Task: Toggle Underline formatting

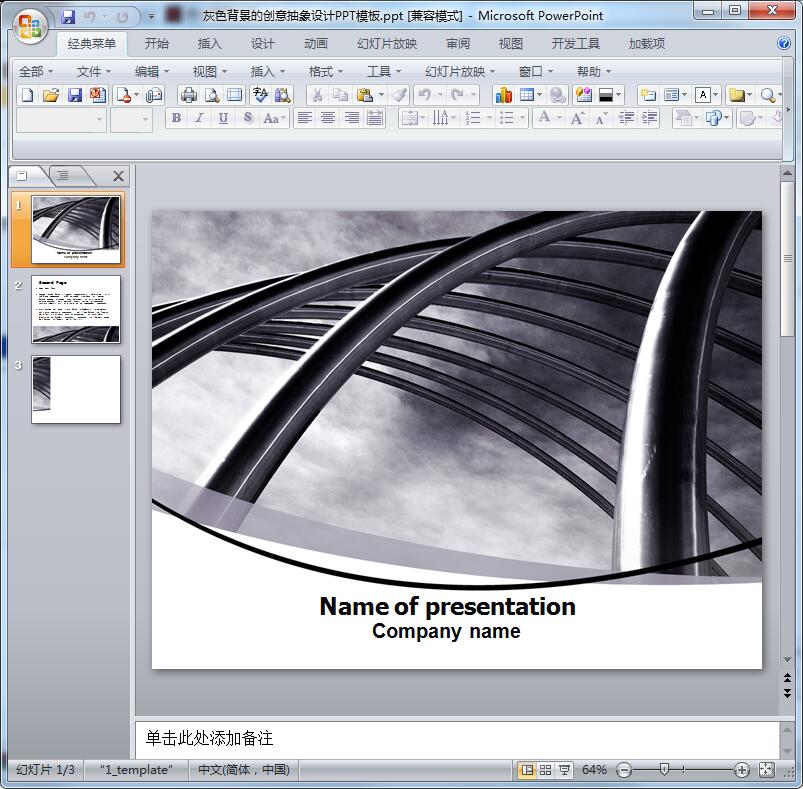Action: click(223, 118)
